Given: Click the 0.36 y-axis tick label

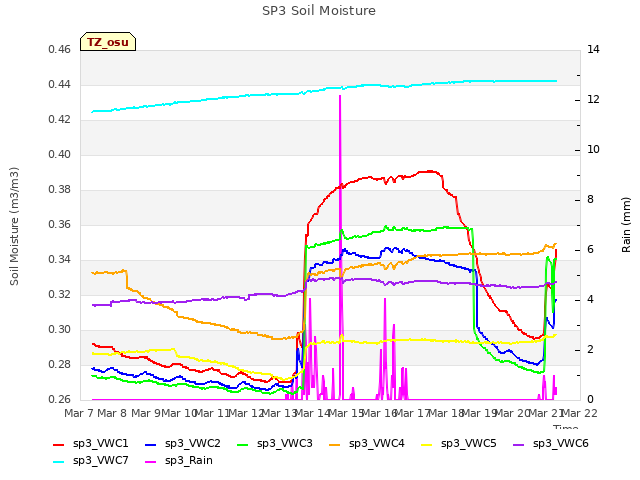Looking at the screenshot, I should point(60,224).
